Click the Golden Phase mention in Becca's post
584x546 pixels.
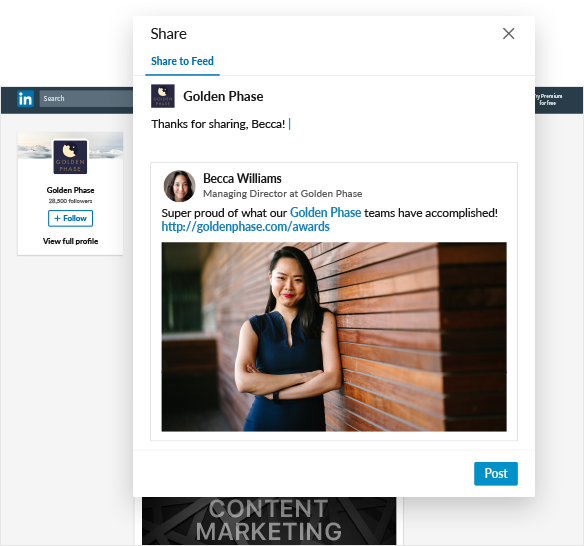coord(326,213)
